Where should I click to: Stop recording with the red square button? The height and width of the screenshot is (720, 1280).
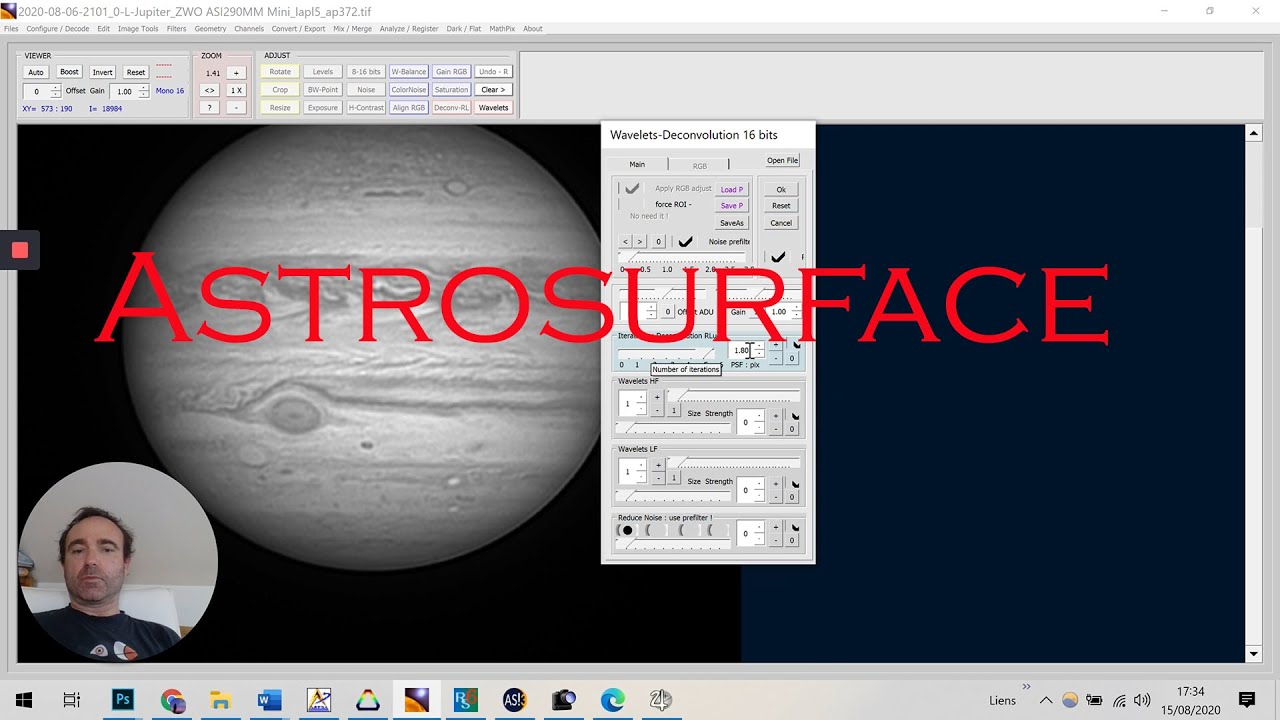tap(20, 250)
